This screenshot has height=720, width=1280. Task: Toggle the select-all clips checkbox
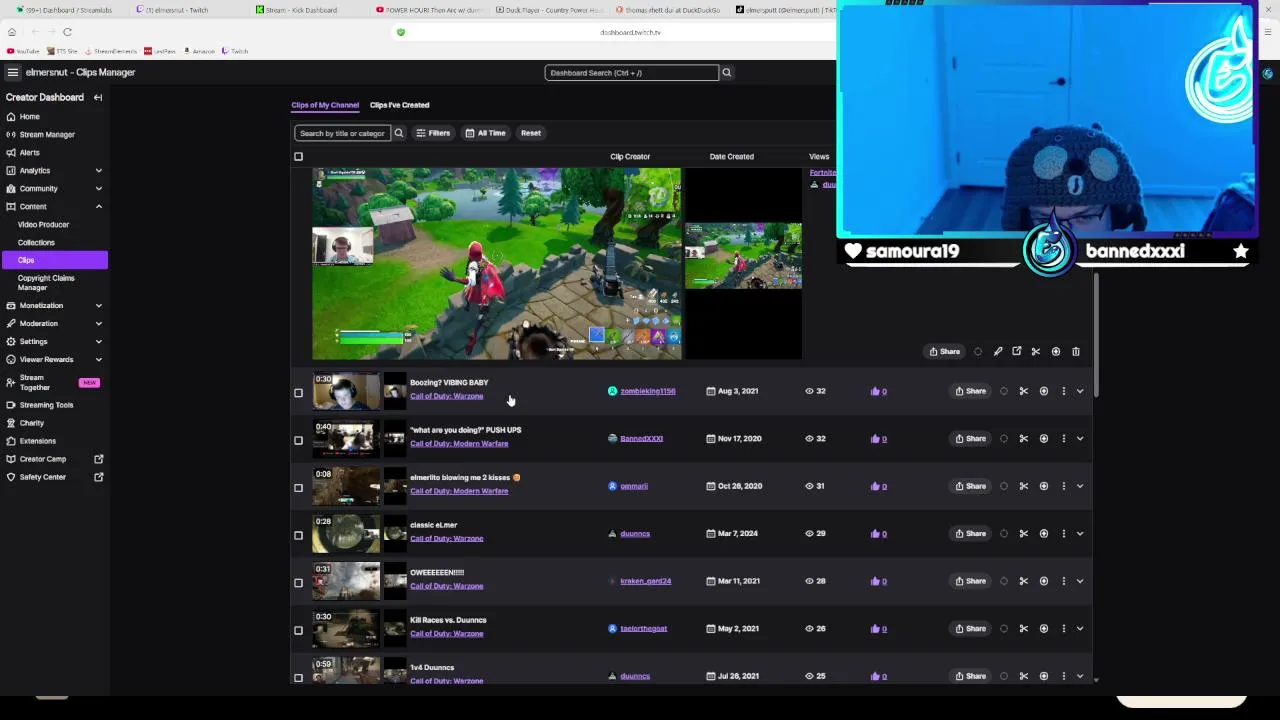298,156
